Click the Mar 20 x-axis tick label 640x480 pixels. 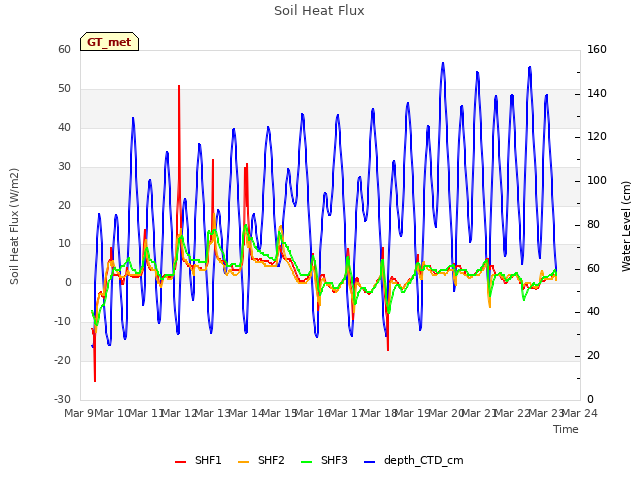[x=447, y=413]
